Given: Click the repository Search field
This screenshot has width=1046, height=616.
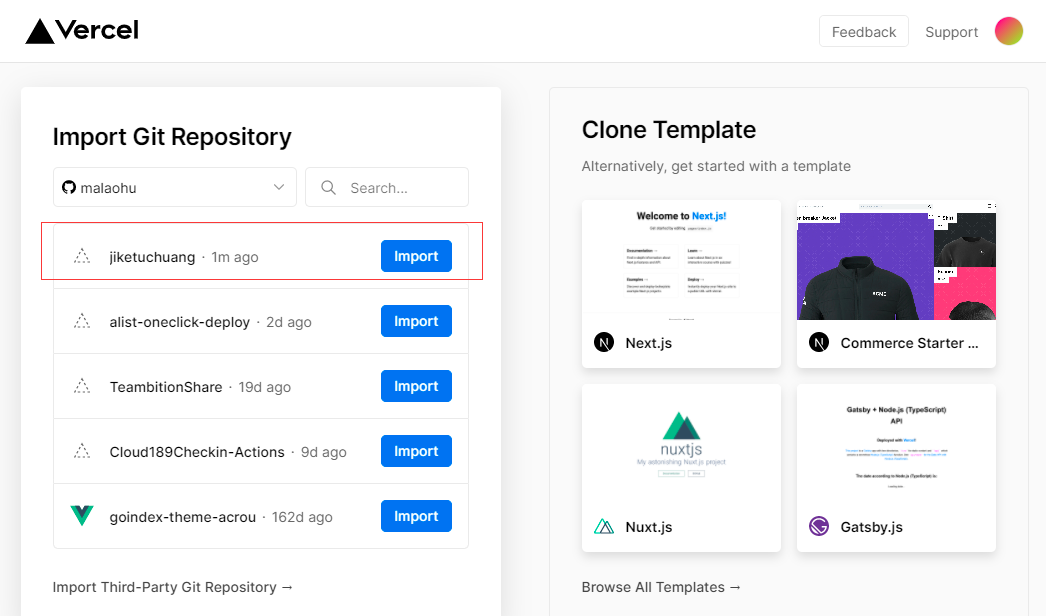Looking at the screenshot, I should coord(387,188).
